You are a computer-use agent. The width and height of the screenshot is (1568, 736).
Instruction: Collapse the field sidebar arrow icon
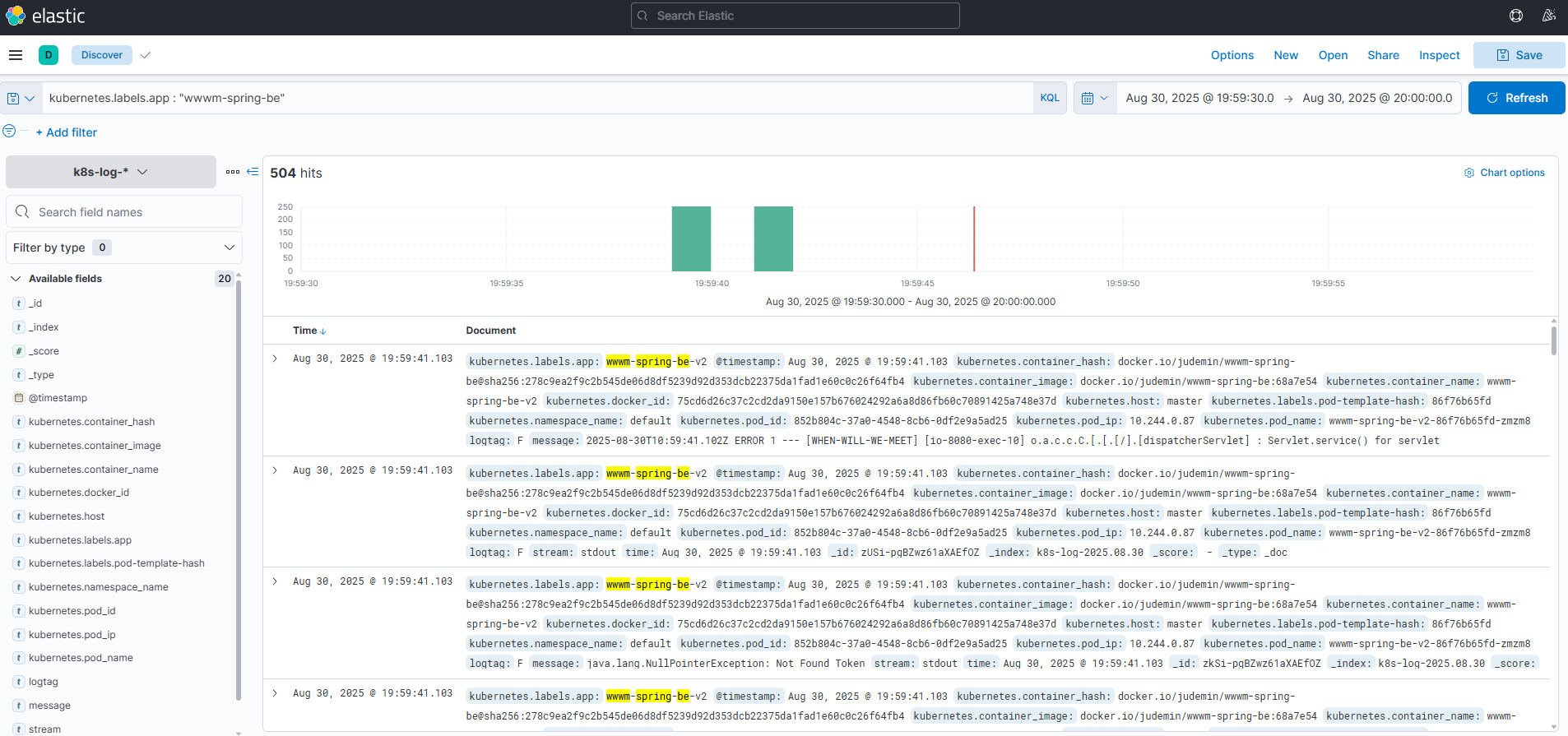(253, 172)
